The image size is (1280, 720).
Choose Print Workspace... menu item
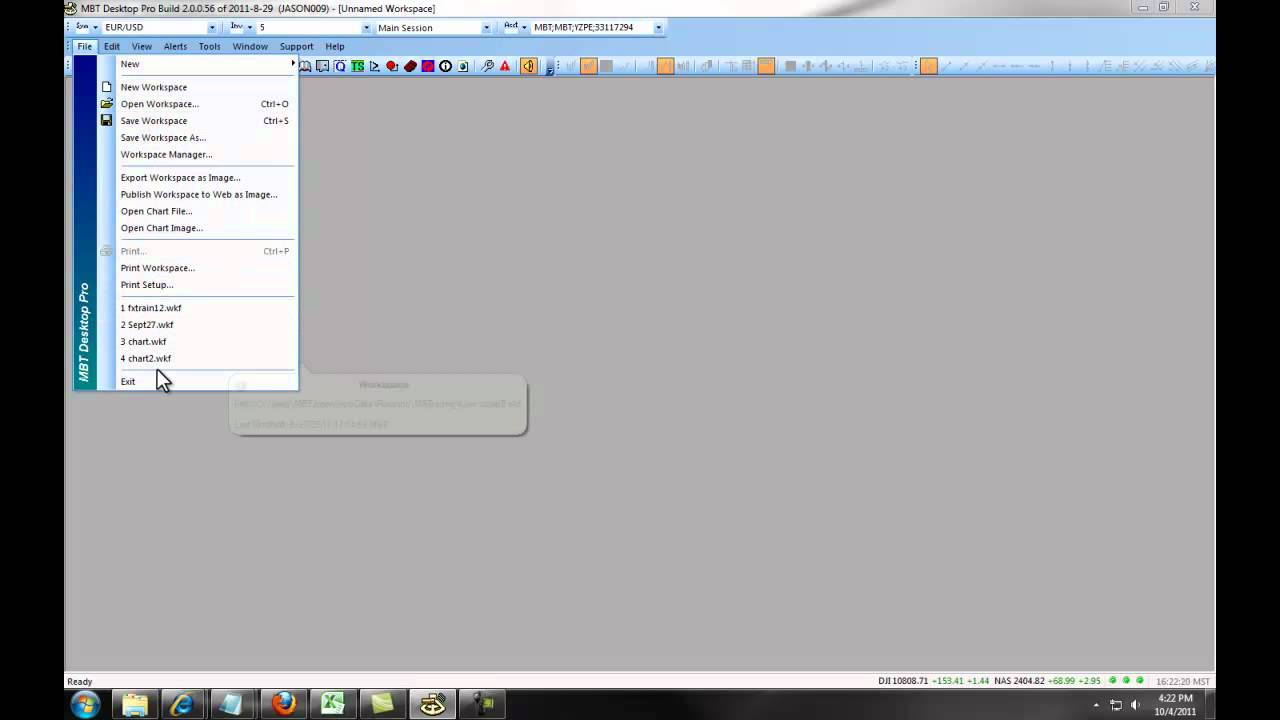point(158,268)
